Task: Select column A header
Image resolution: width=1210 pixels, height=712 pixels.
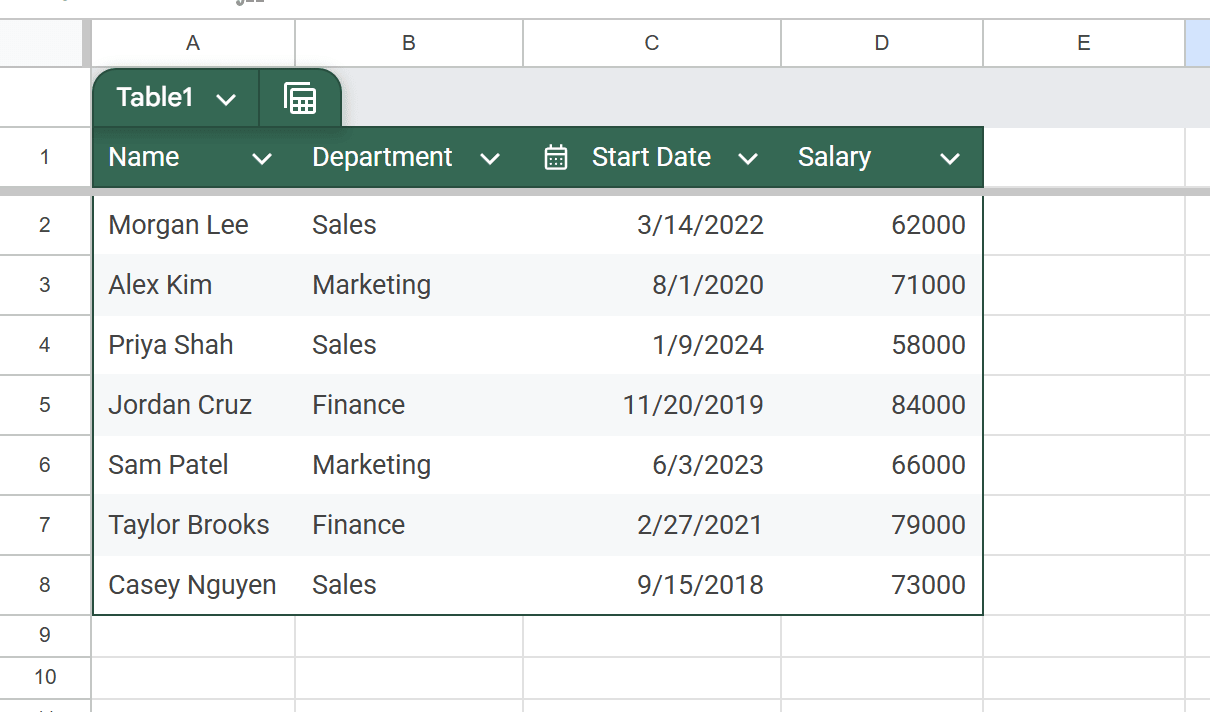Action: pos(193,43)
